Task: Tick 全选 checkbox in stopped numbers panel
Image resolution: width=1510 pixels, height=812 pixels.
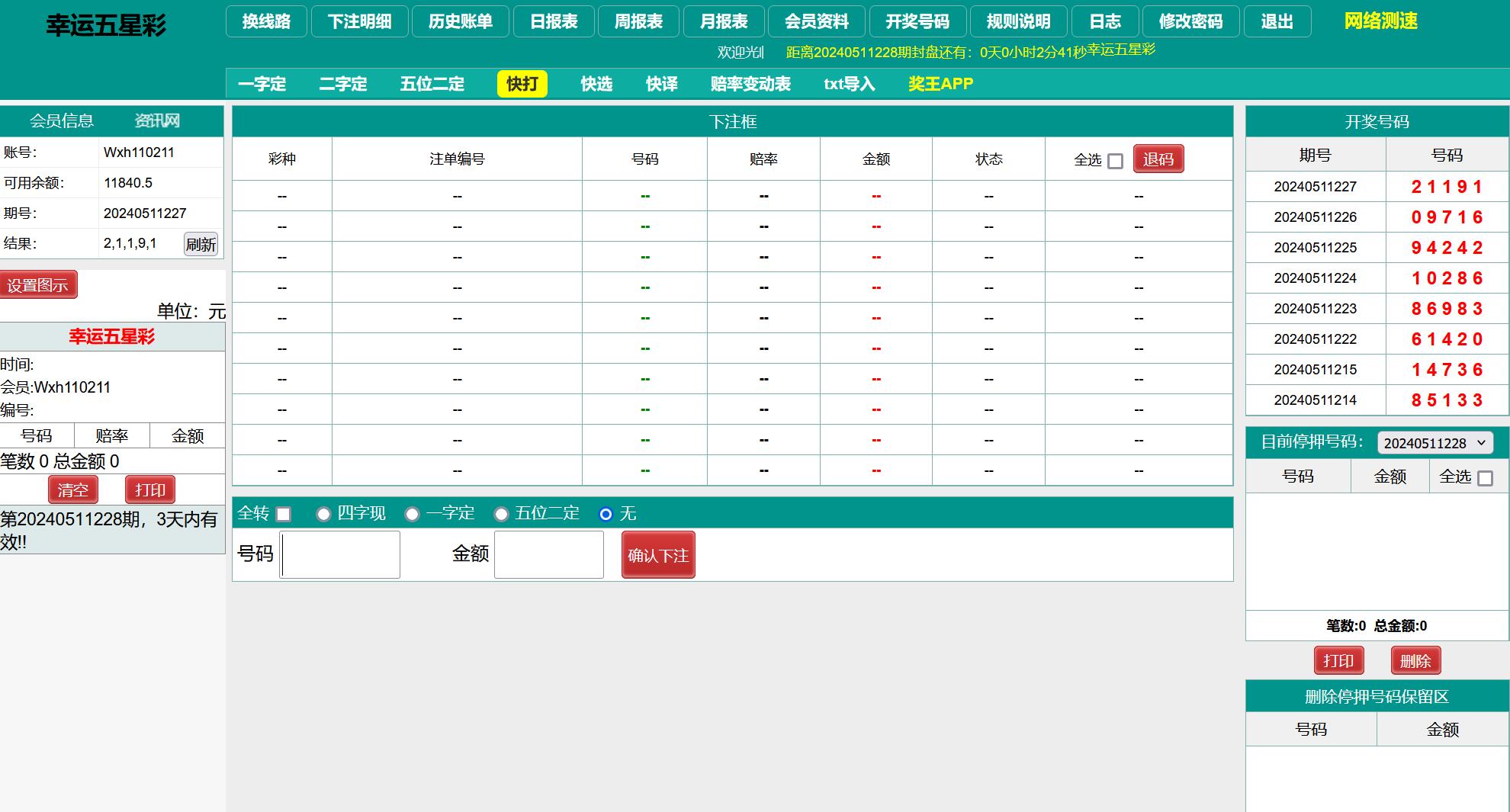Action: (1485, 478)
